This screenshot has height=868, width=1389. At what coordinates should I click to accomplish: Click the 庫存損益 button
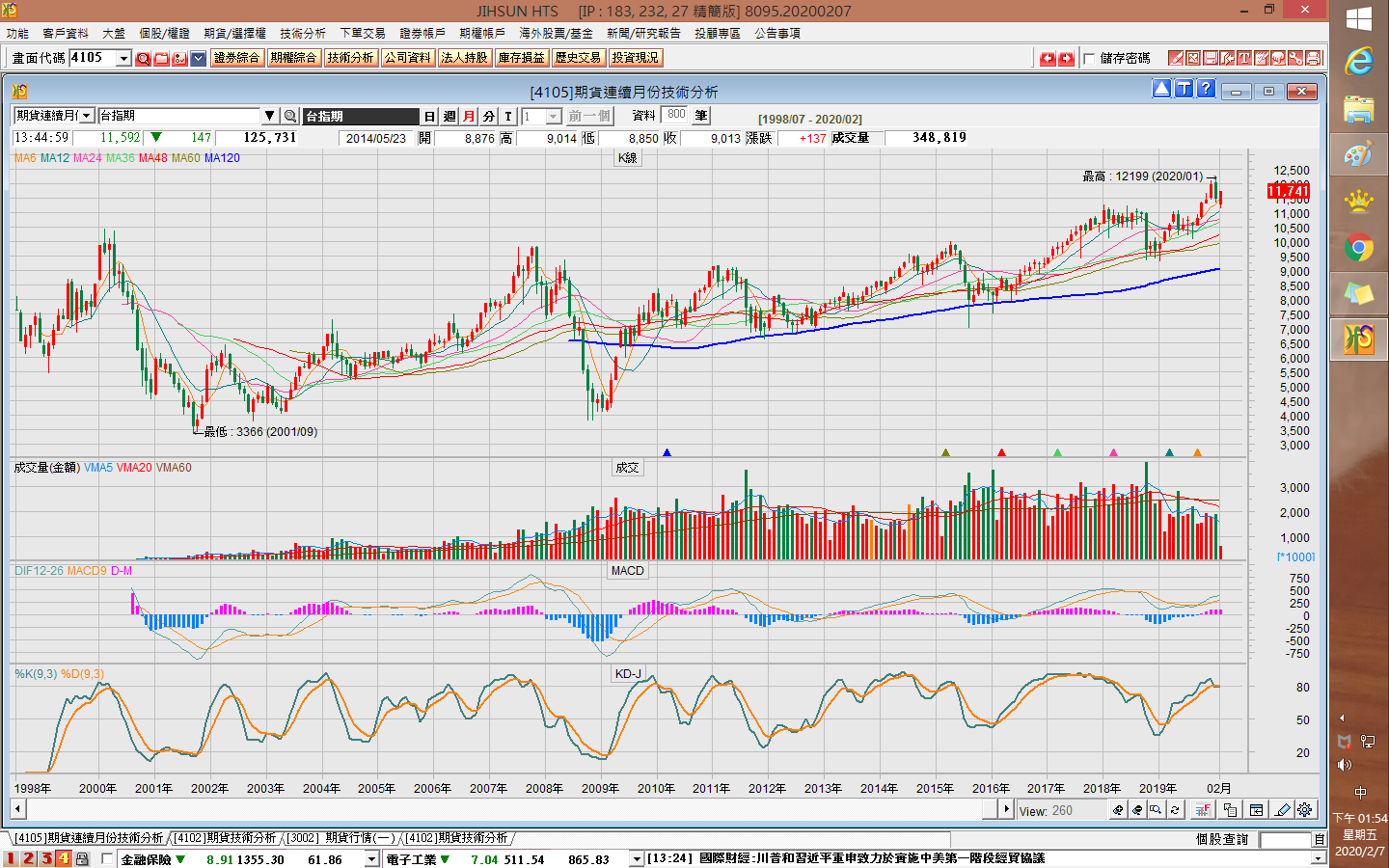(x=521, y=58)
